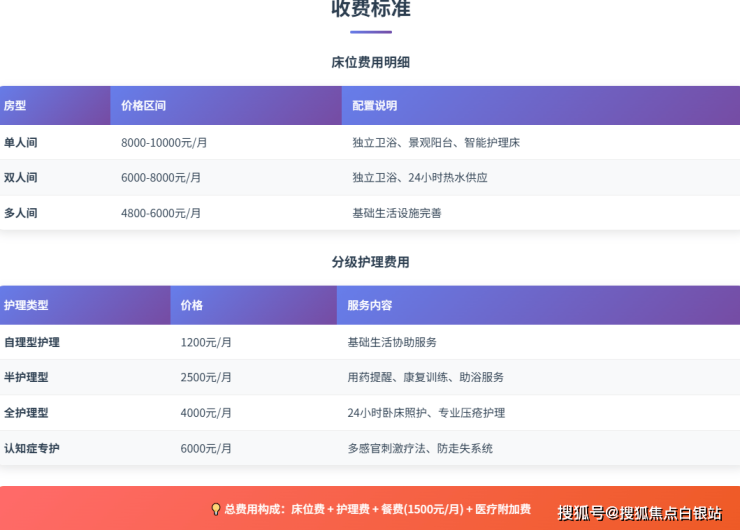
Task: Click the 多人间 row label
Action: (21, 213)
